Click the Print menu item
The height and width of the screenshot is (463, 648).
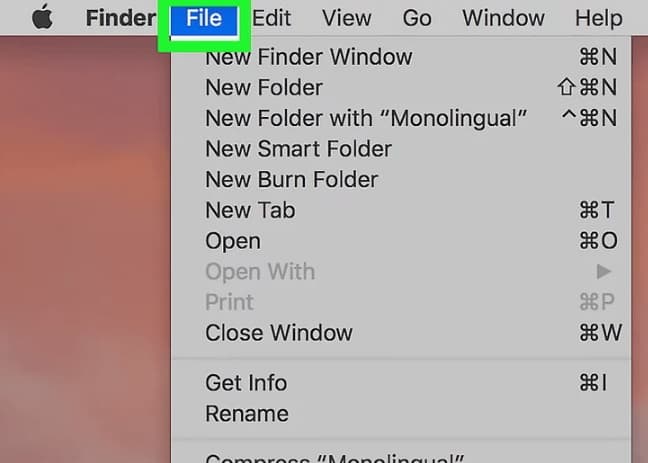coord(229,302)
